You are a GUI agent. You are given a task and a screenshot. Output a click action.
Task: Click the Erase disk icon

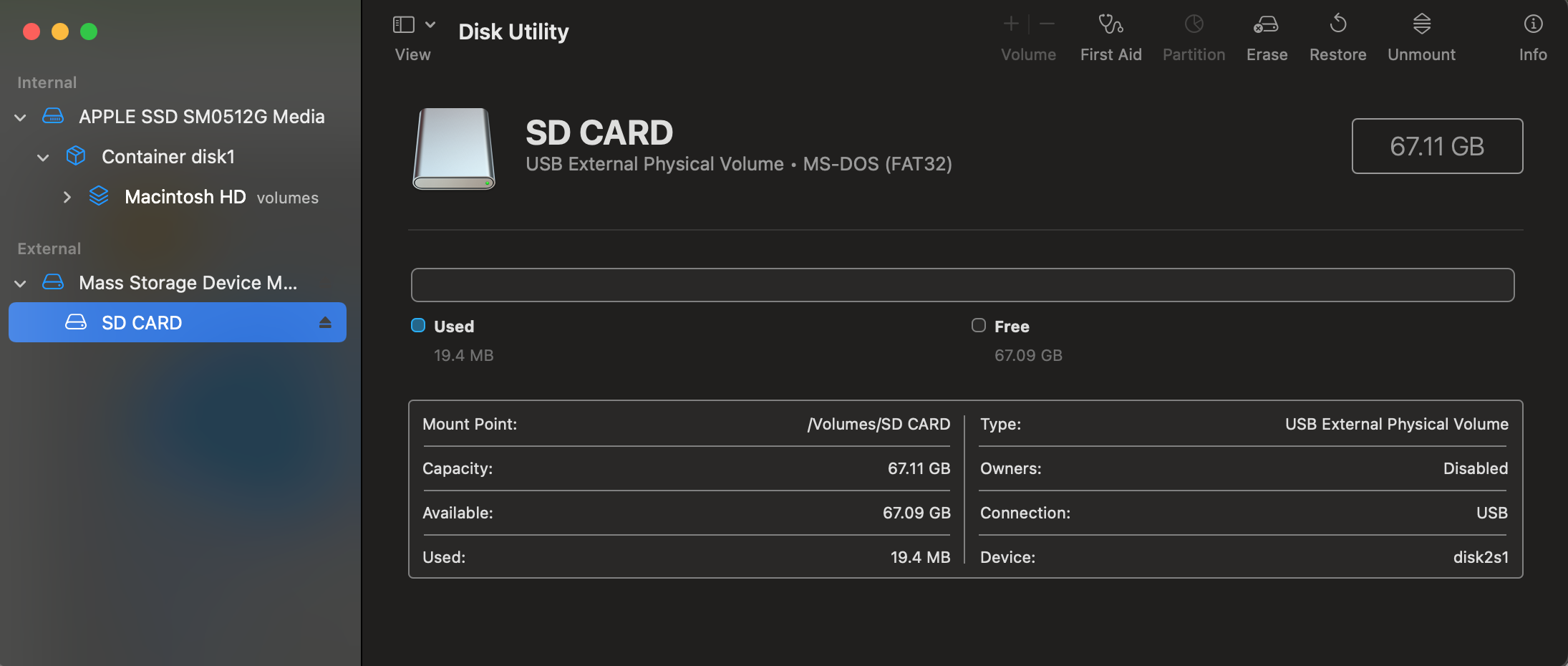(1266, 24)
